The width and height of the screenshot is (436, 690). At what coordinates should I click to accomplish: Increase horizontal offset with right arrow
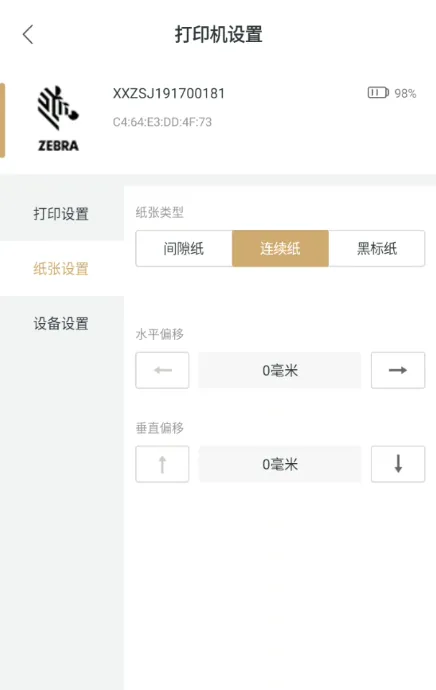[398, 370]
